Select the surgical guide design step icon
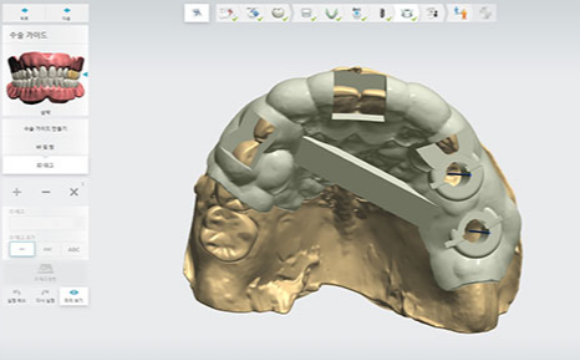Viewport: 580px width, 360px height. pyautogui.click(x=406, y=13)
